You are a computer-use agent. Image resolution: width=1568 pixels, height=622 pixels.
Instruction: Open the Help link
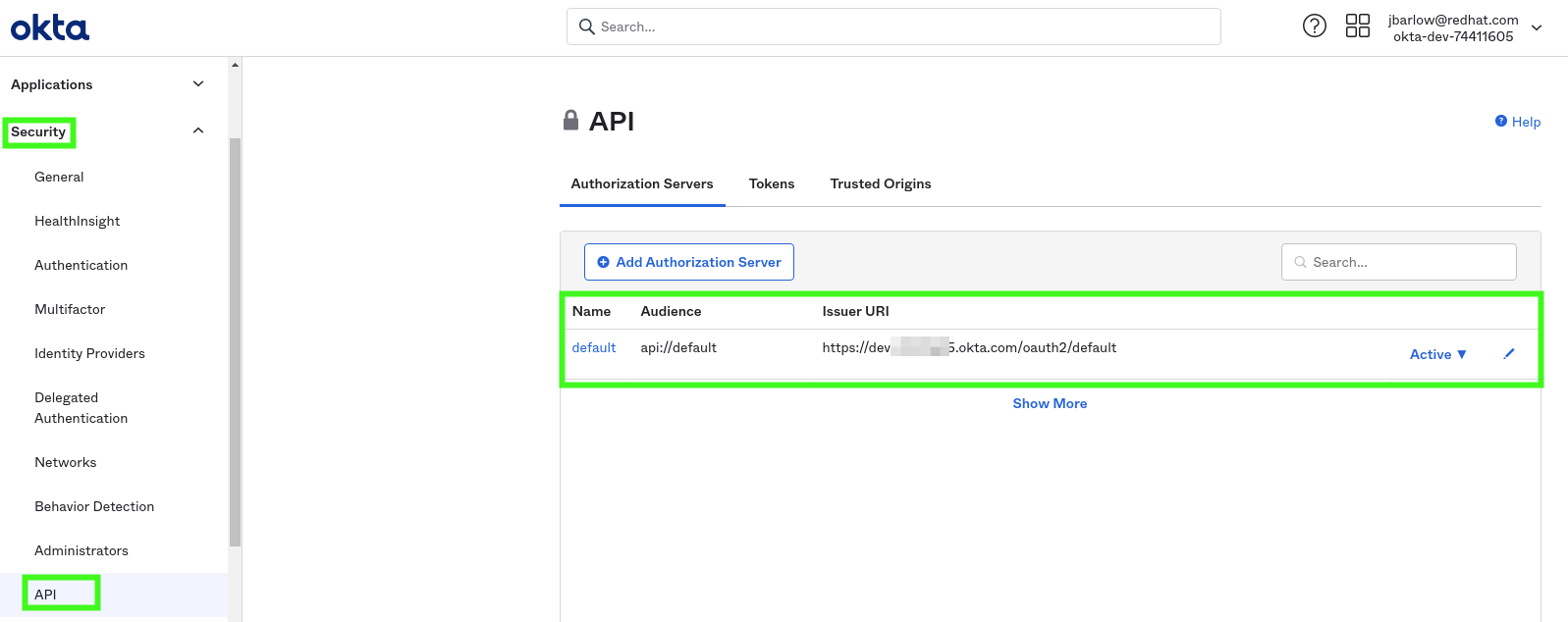tap(1518, 122)
